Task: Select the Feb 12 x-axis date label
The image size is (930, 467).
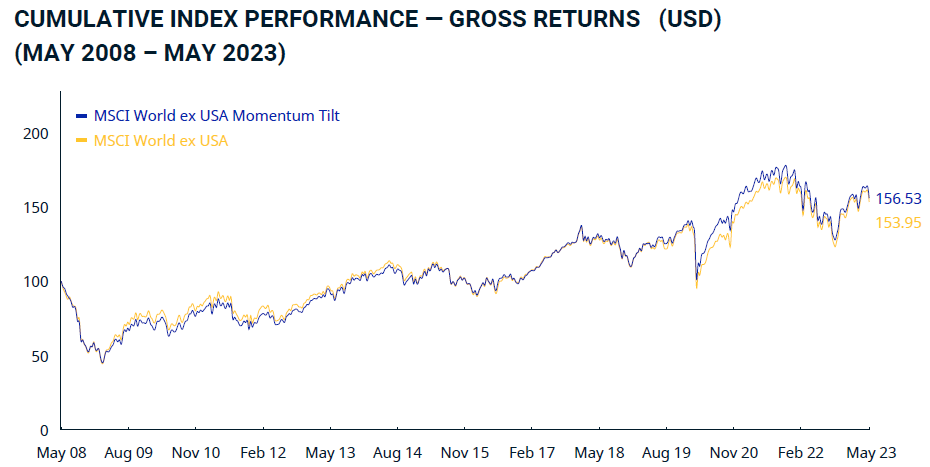Action: click(264, 453)
